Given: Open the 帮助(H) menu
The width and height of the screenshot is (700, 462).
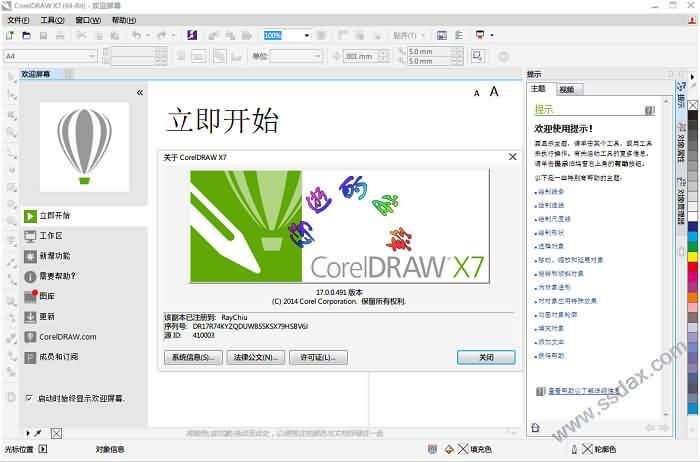Looking at the screenshot, I should pos(123,19).
